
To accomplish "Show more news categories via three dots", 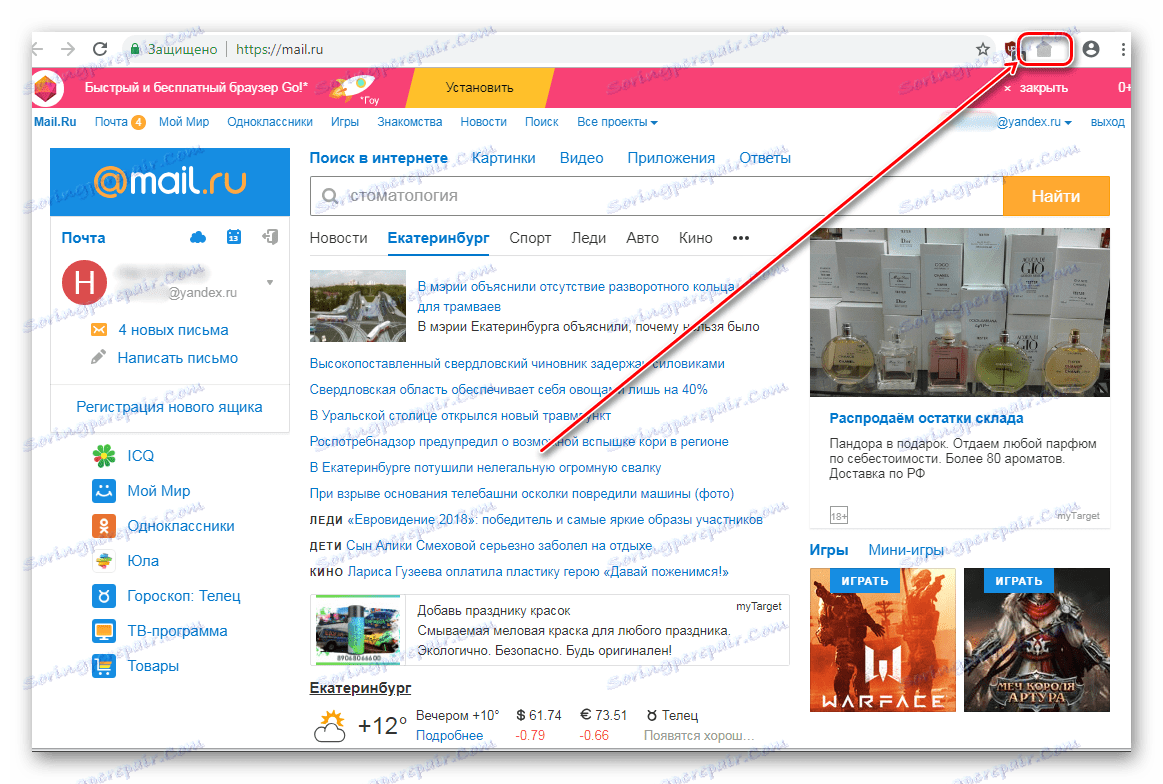I will (x=741, y=238).
